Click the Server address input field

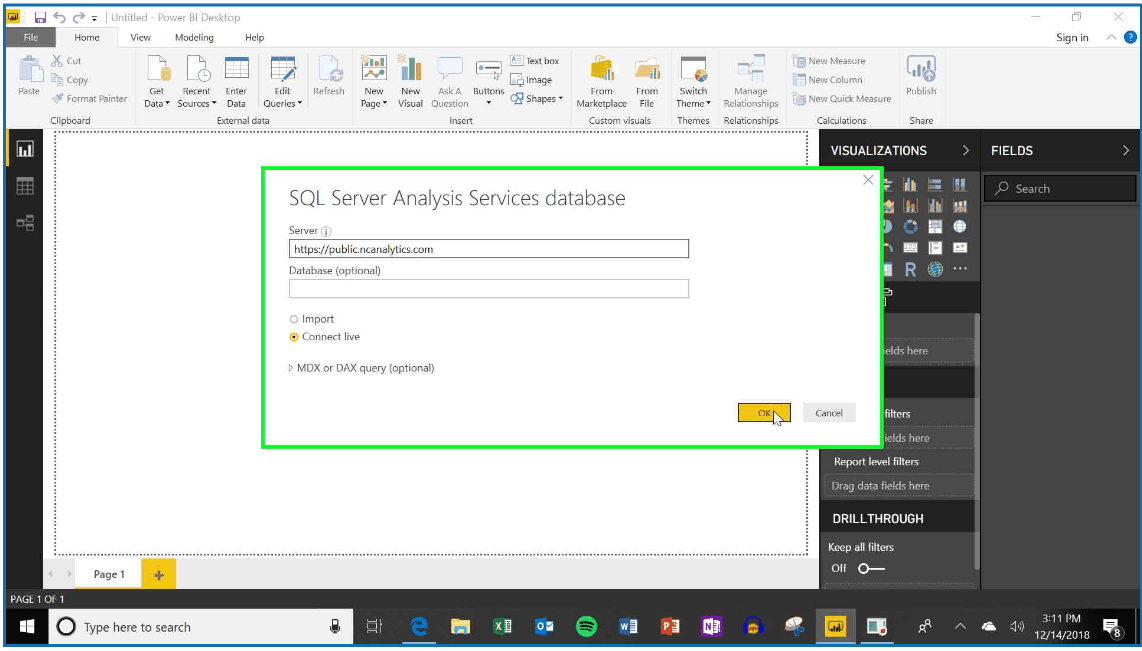[489, 249]
